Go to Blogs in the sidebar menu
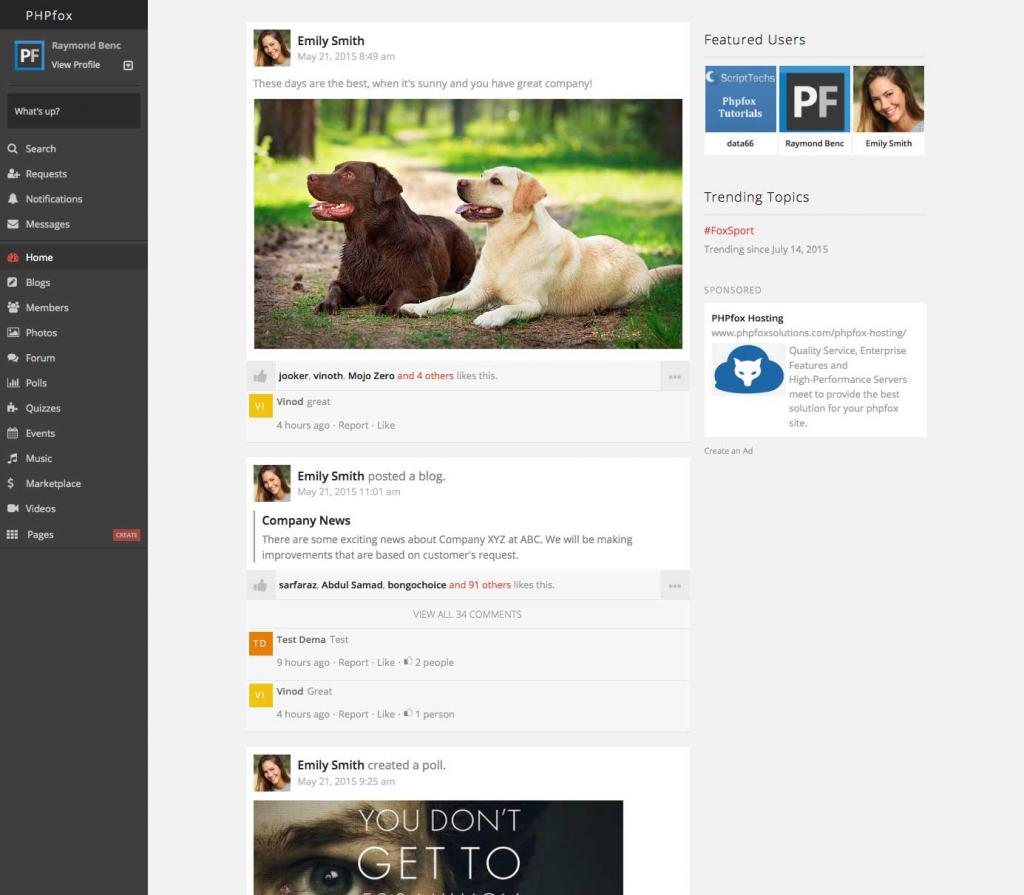Image resolution: width=1024 pixels, height=895 pixels. tap(38, 283)
